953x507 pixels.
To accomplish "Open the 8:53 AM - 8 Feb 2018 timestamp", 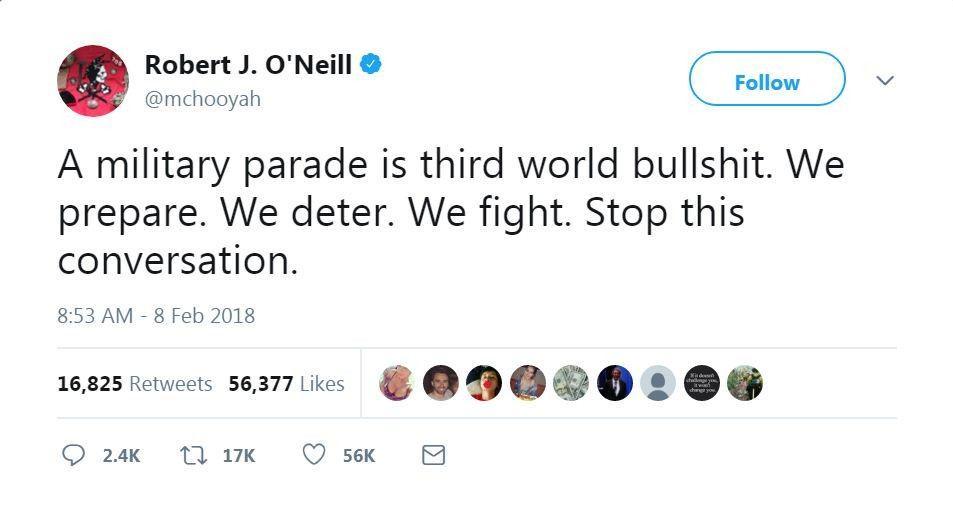I will pyautogui.click(x=156, y=316).
